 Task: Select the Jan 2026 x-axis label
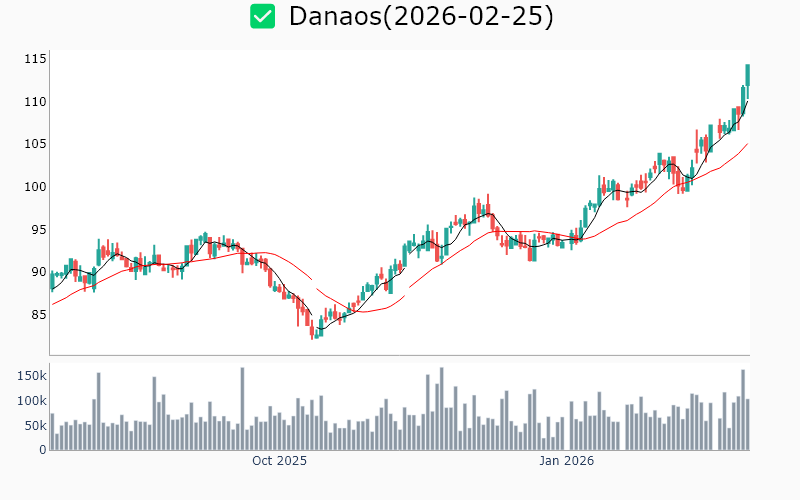click(567, 461)
